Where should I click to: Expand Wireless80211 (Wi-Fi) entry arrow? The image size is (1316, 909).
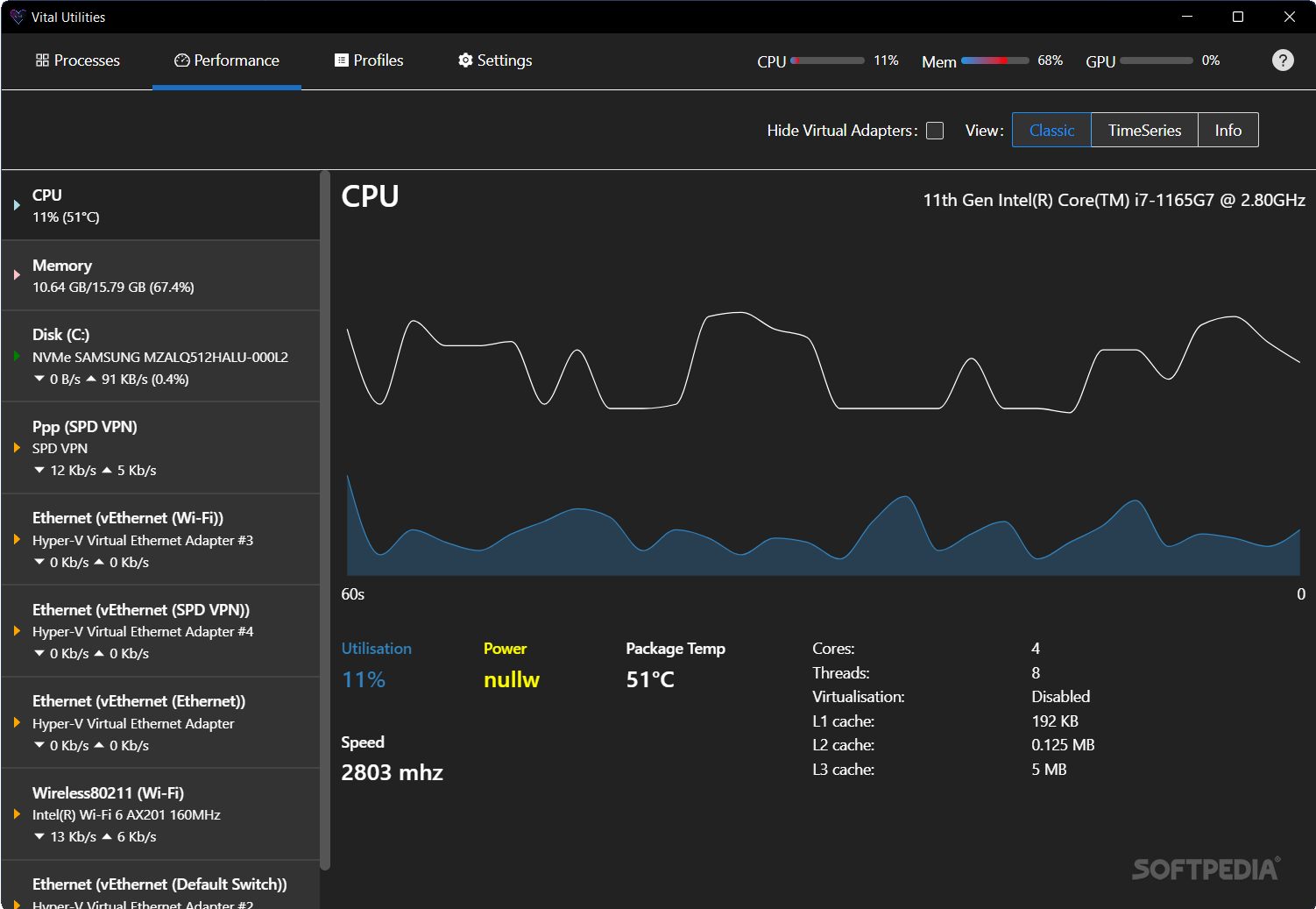tap(17, 814)
